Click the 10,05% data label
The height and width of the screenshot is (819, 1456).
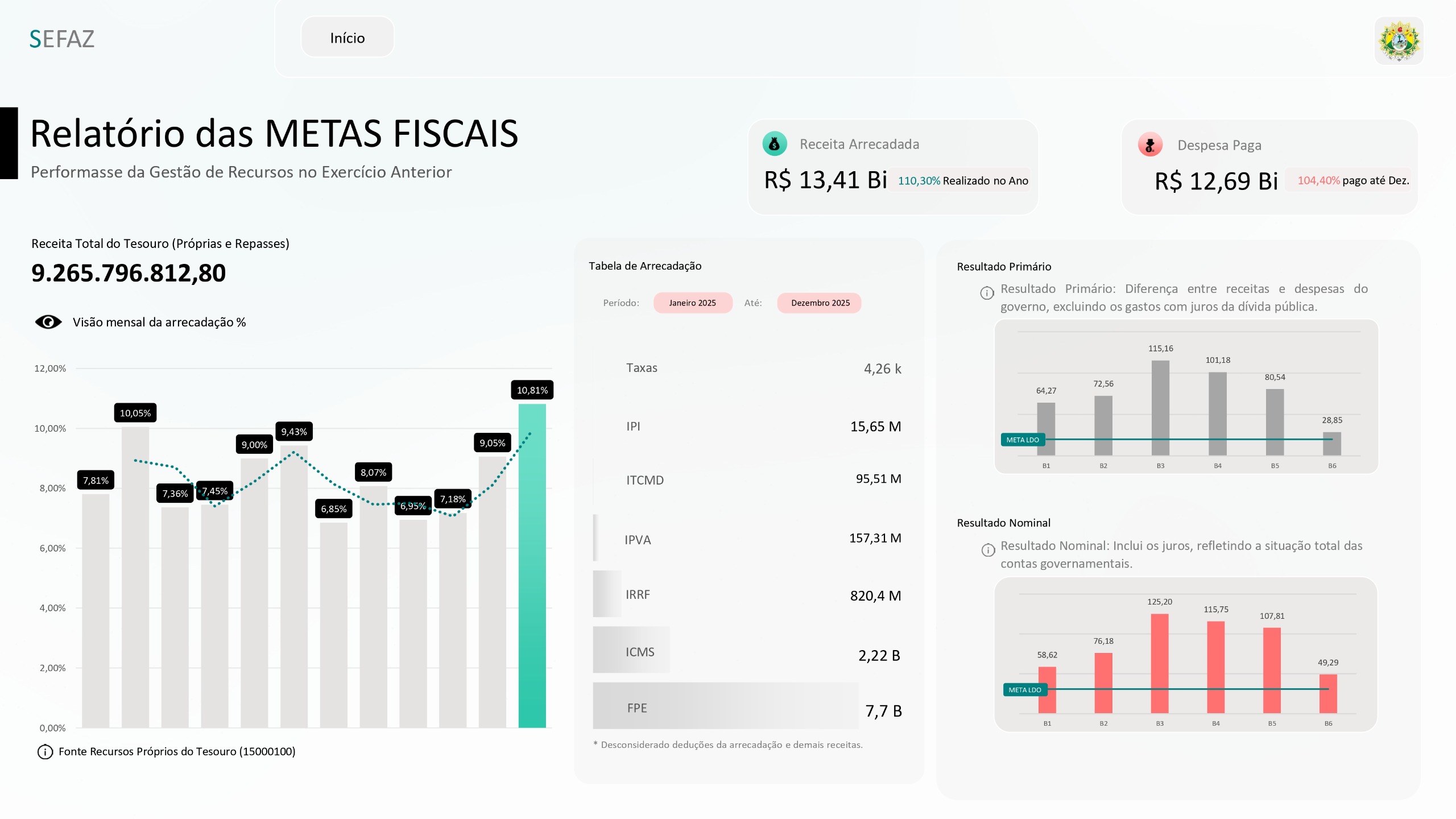point(135,413)
